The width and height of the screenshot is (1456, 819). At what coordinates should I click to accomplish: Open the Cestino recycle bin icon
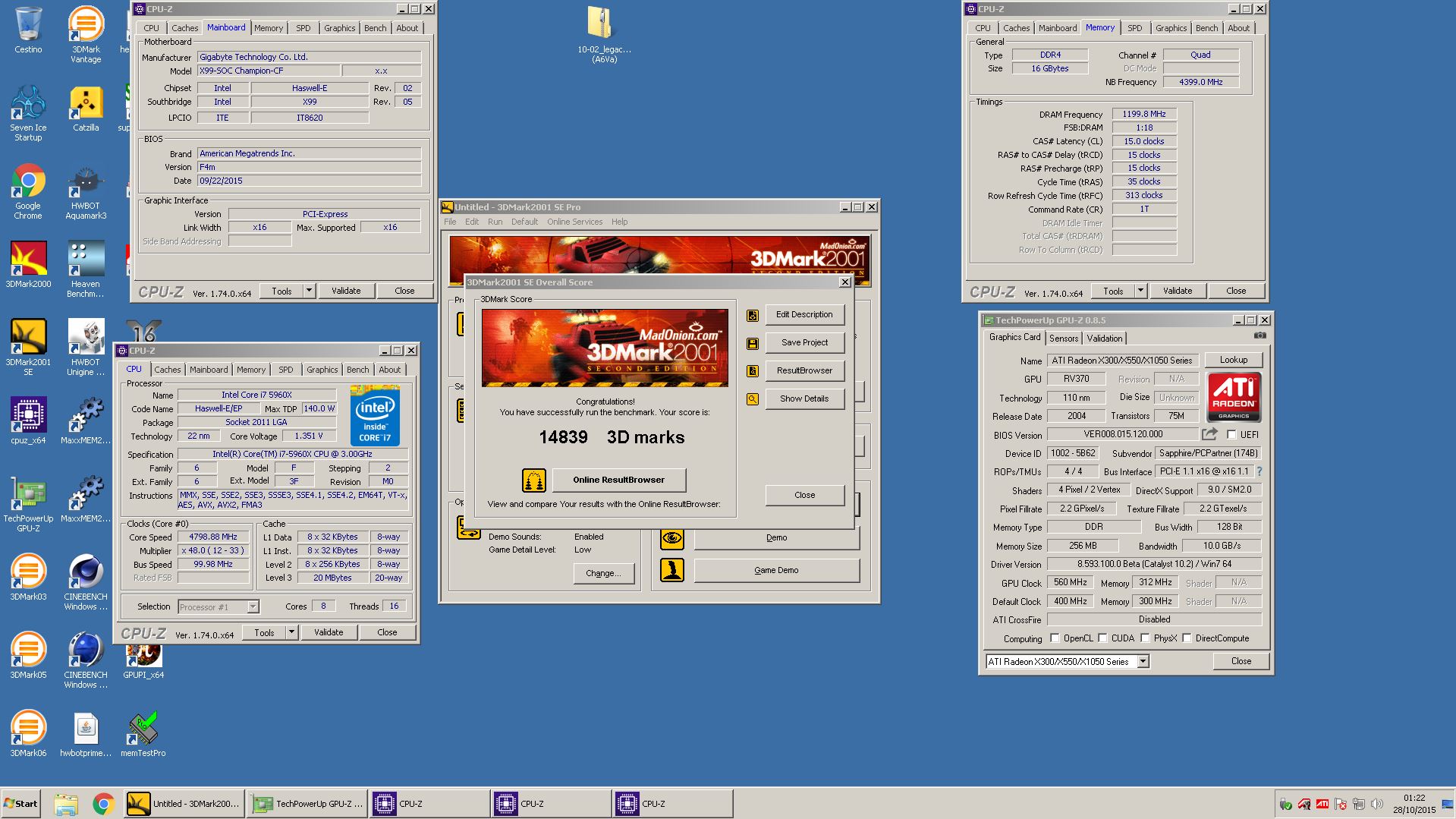pyautogui.click(x=28, y=30)
